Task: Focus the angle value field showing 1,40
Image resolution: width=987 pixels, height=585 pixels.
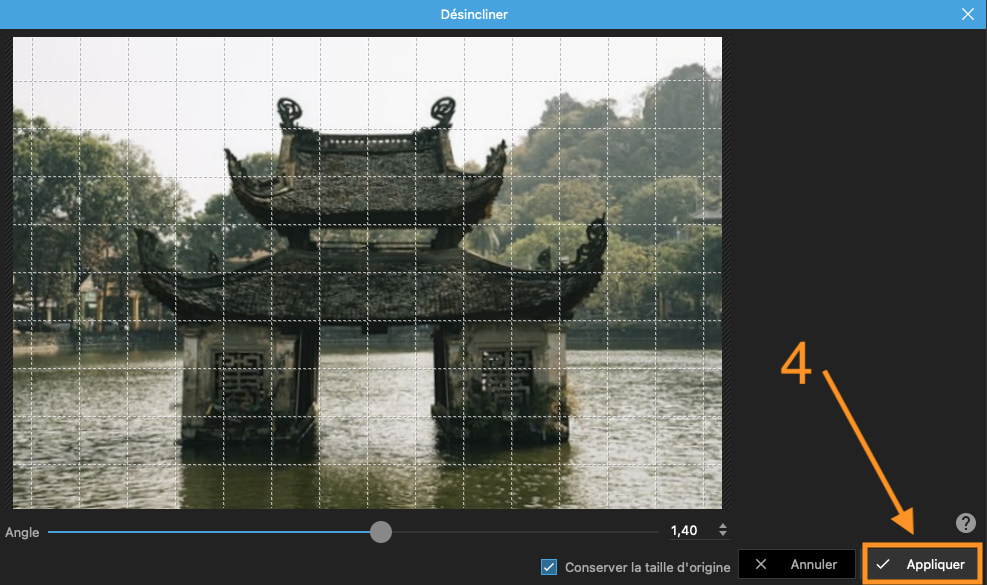Action: [691, 531]
